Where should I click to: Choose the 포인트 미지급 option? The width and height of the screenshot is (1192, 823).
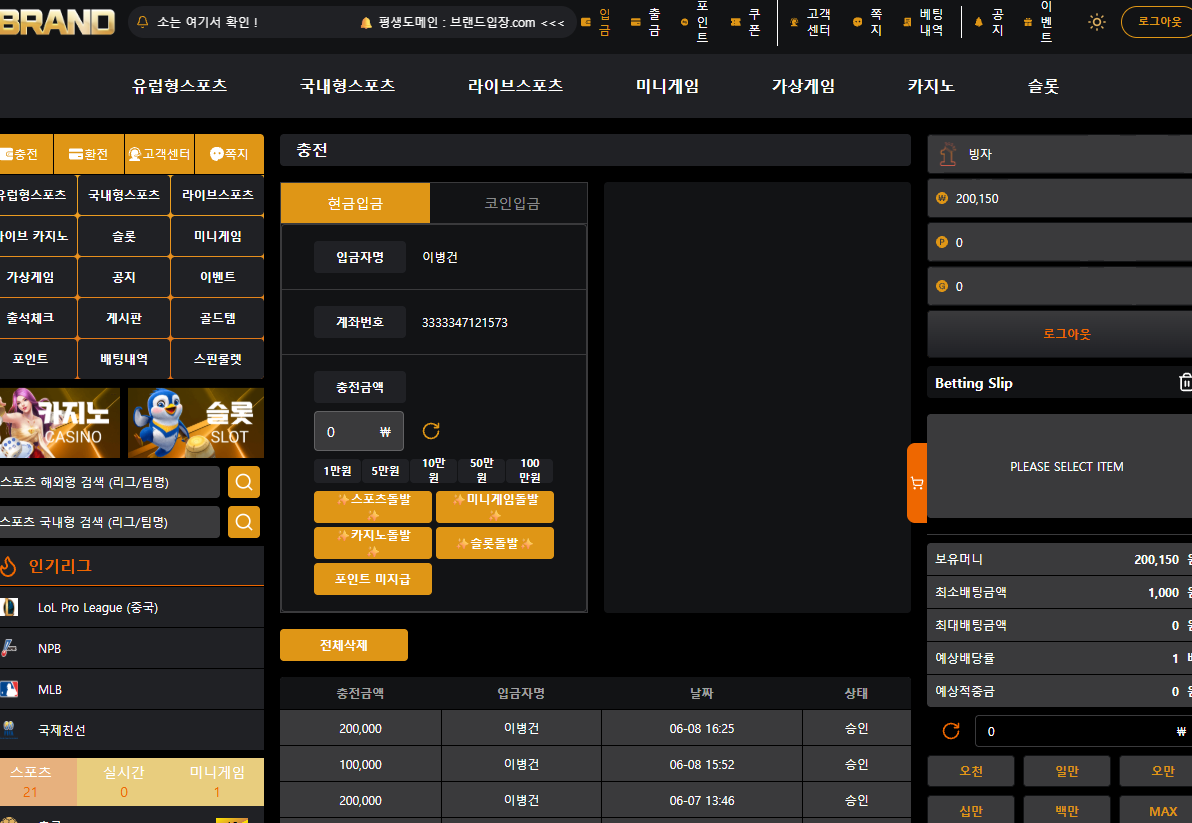[372, 579]
